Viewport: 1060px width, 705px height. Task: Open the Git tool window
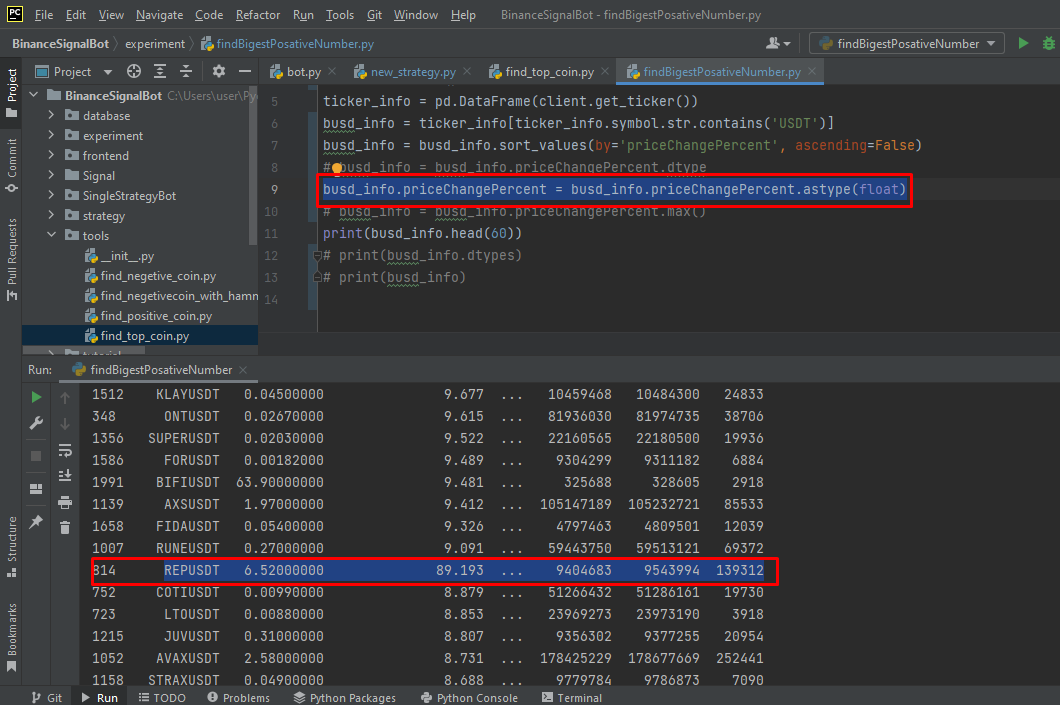click(47, 698)
